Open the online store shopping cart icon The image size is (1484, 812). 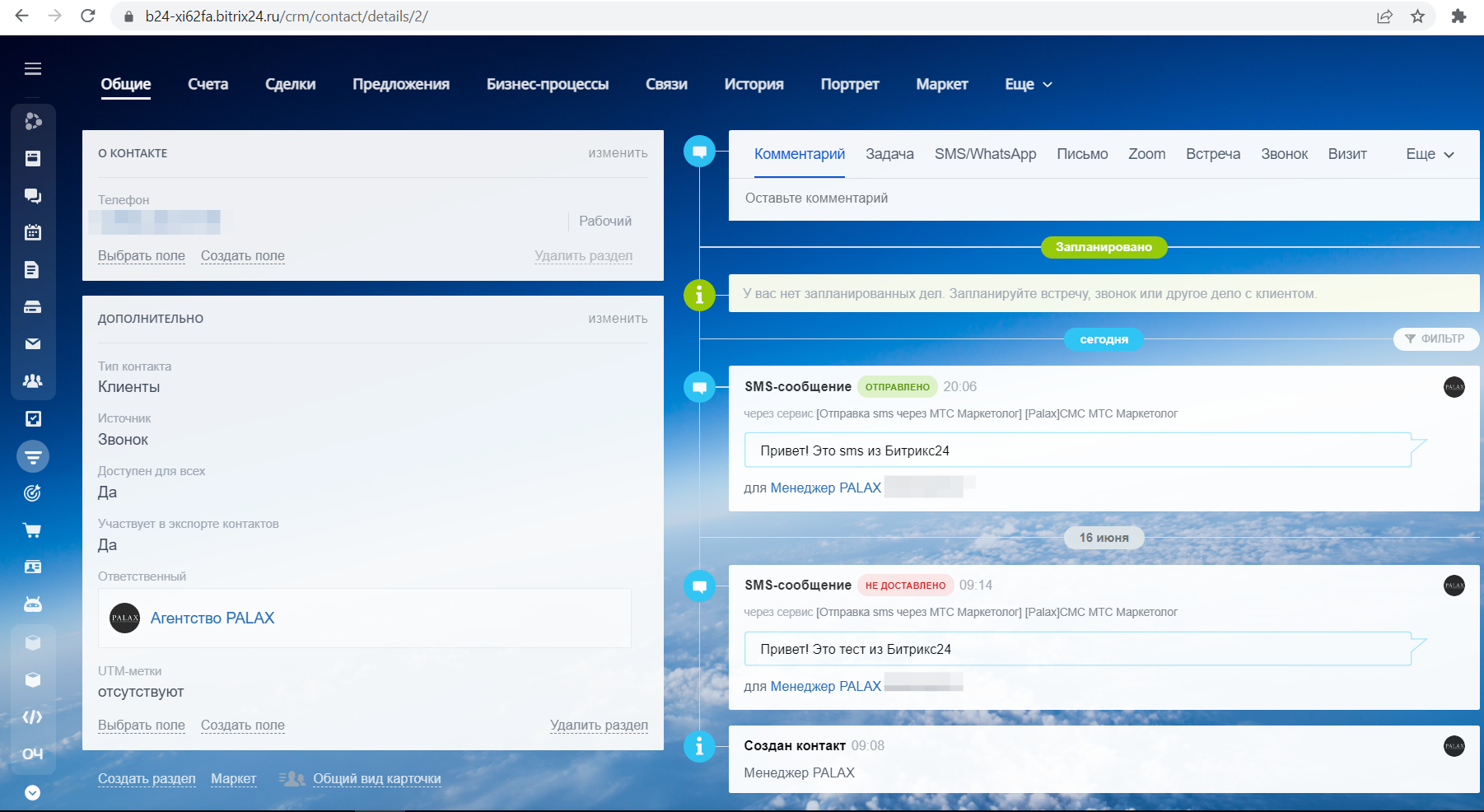pos(33,530)
